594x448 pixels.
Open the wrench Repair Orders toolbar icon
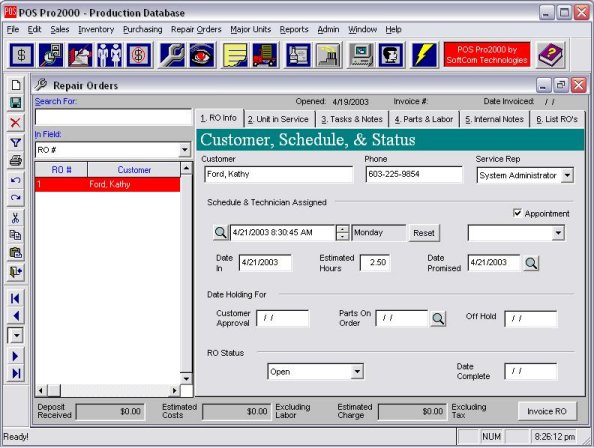pos(172,55)
